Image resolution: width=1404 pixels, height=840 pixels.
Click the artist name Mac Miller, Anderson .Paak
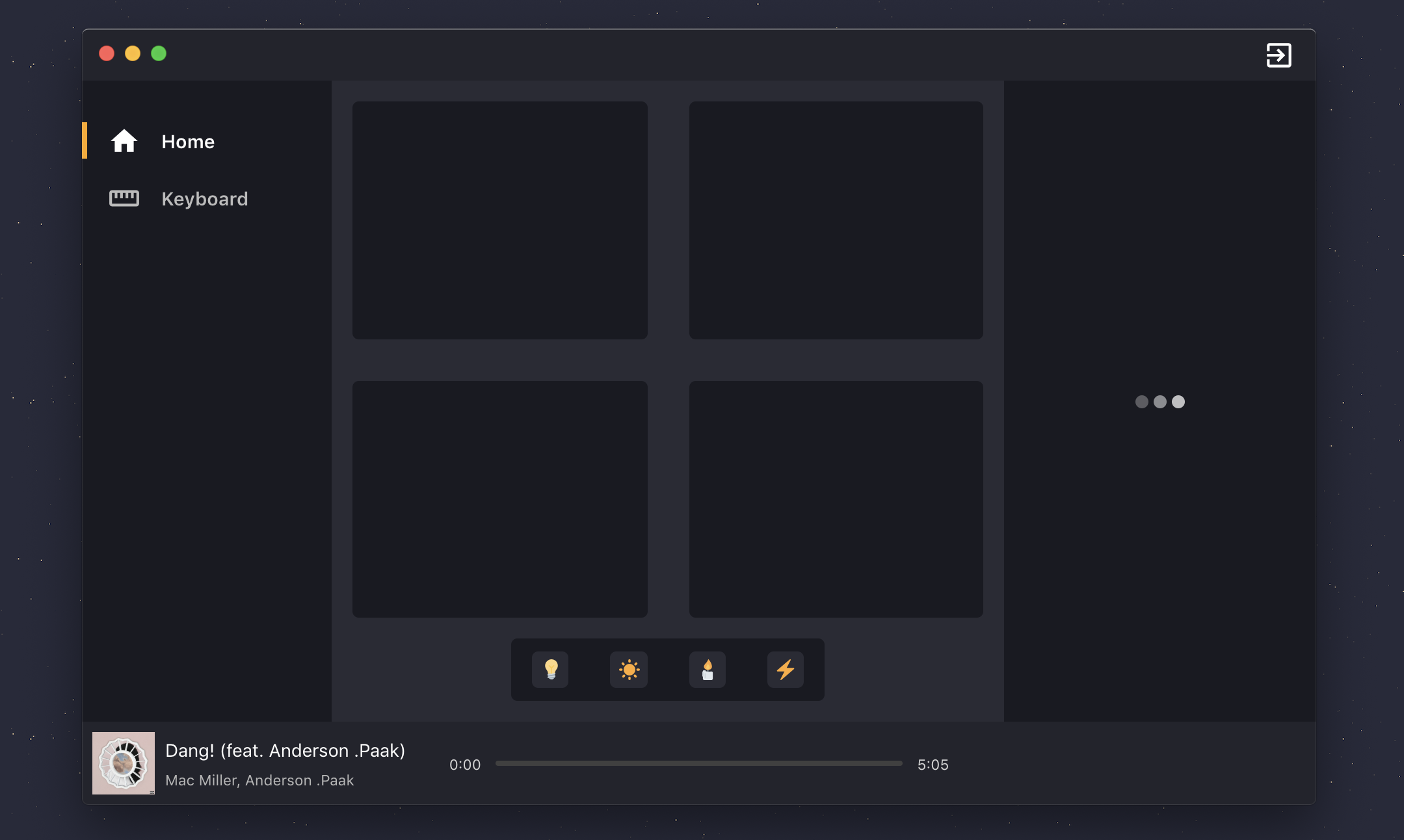pyautogui.click(x=260, y=780)
